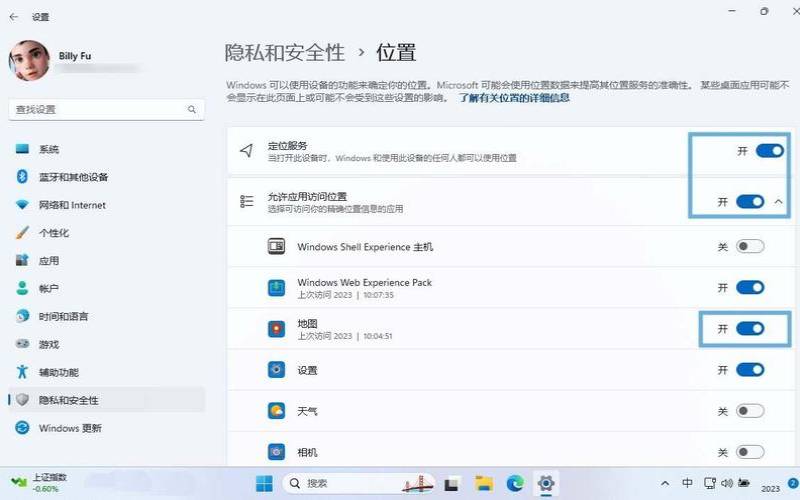Enable location access for 天气

pyautogui.click(x=750, y=411)
